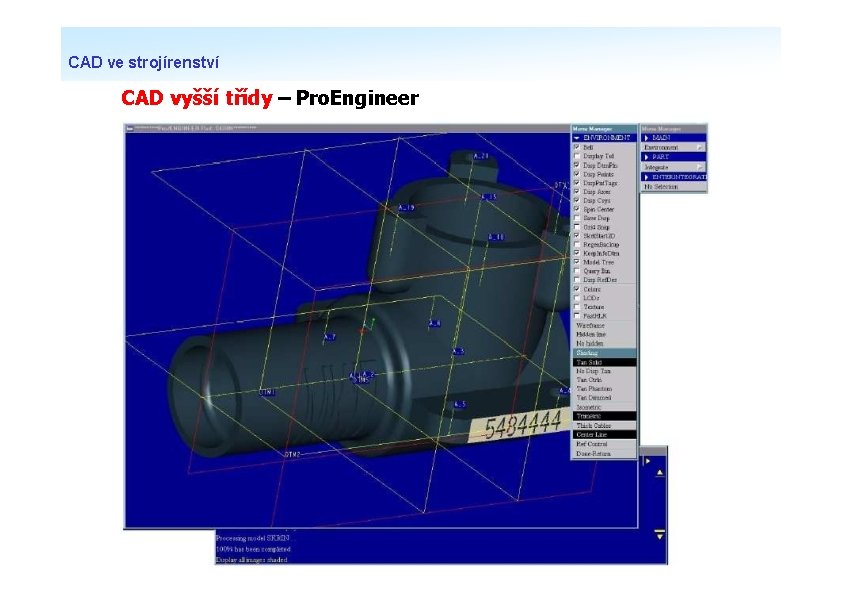Choose the Shading display option
842x595 pixels.
click(604, 353)
